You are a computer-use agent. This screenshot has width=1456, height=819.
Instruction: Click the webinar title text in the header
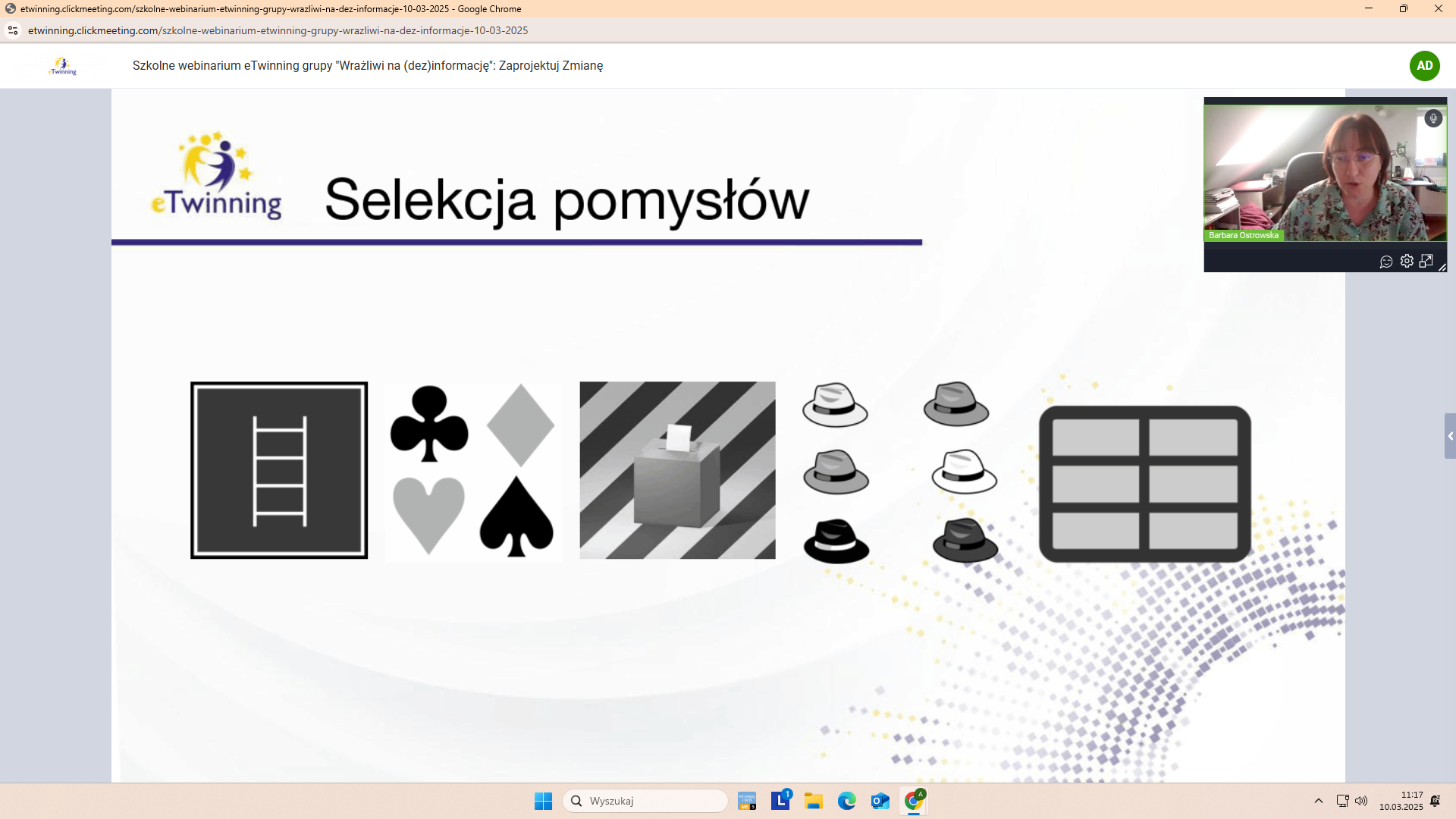click(x=368, y=66)
